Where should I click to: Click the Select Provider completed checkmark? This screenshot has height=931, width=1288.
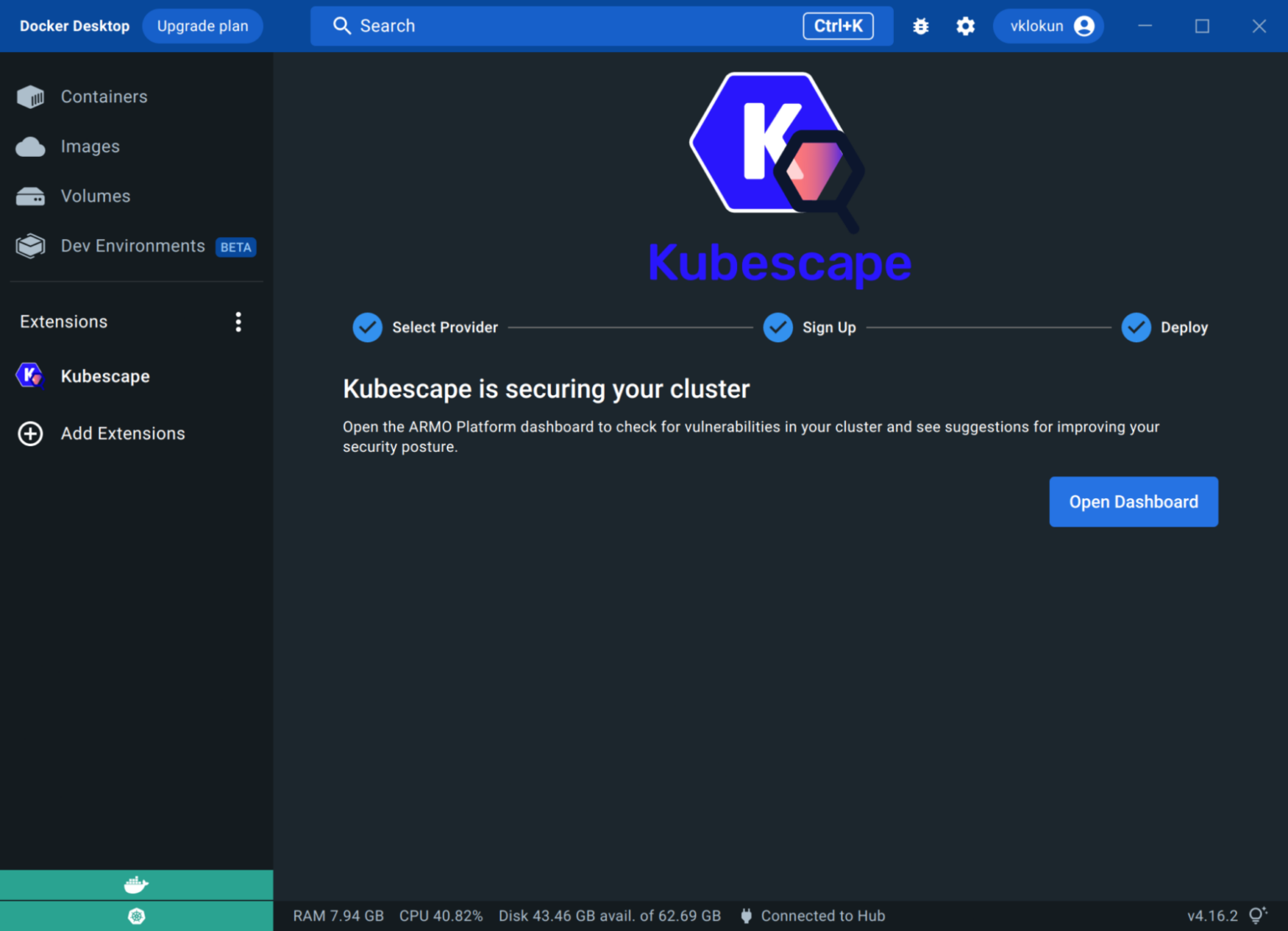coord(367,327)
